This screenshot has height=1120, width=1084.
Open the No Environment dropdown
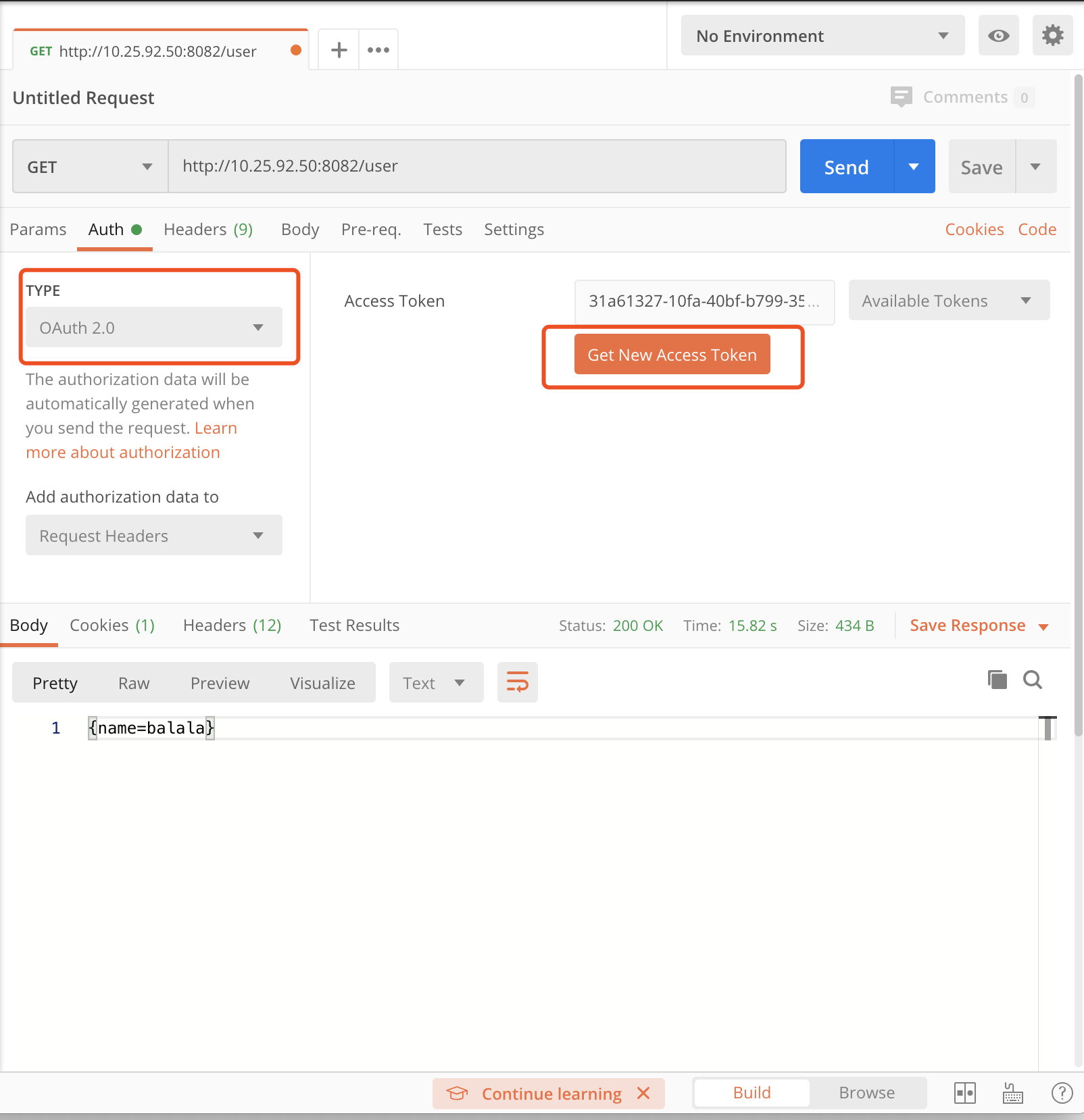(822, 36)
